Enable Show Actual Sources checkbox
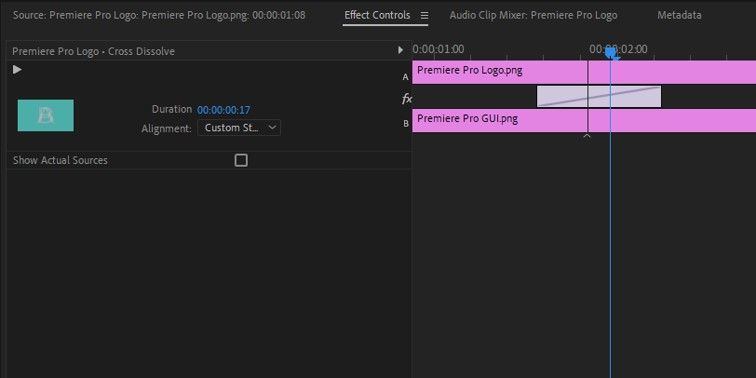756x378 pixels. pos(241,161)
